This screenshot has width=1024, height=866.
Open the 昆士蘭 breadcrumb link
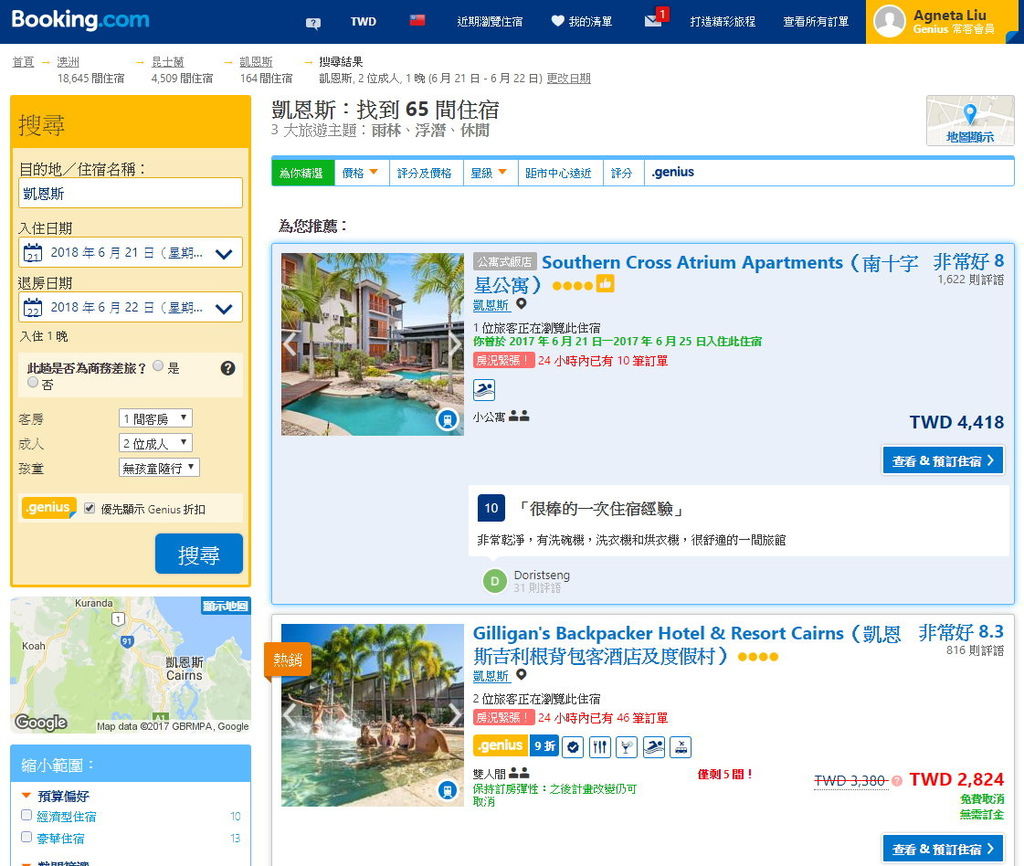(168, 62)
